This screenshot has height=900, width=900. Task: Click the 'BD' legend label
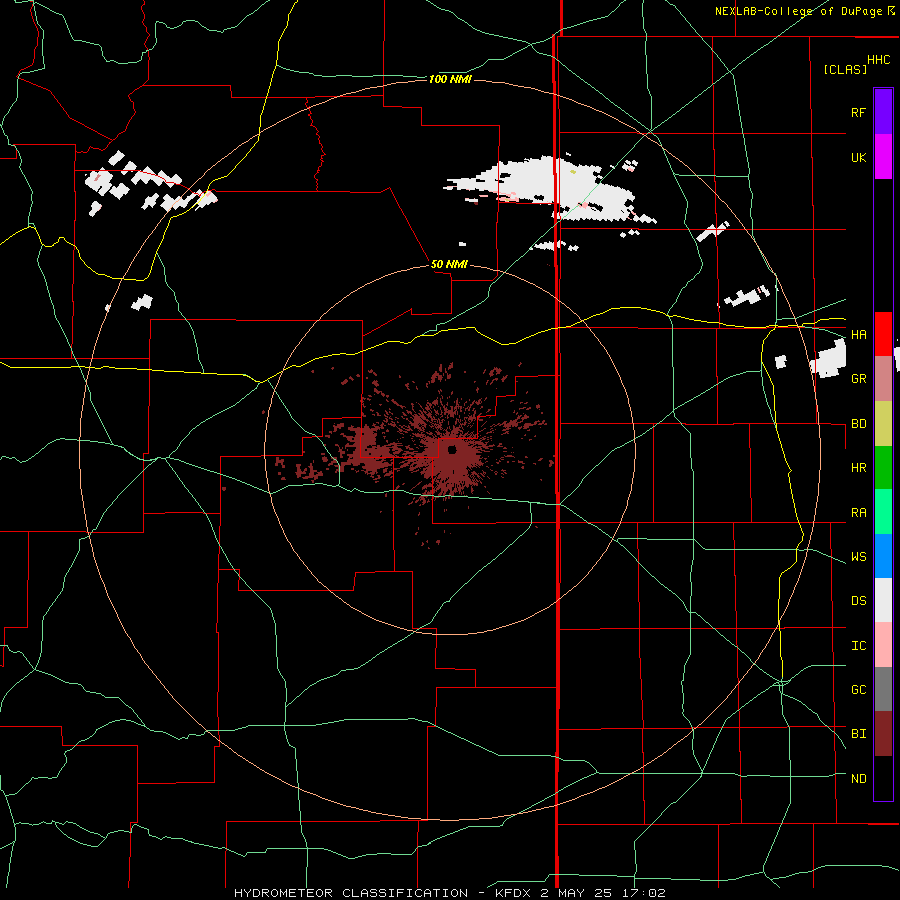tap(858, 424)
